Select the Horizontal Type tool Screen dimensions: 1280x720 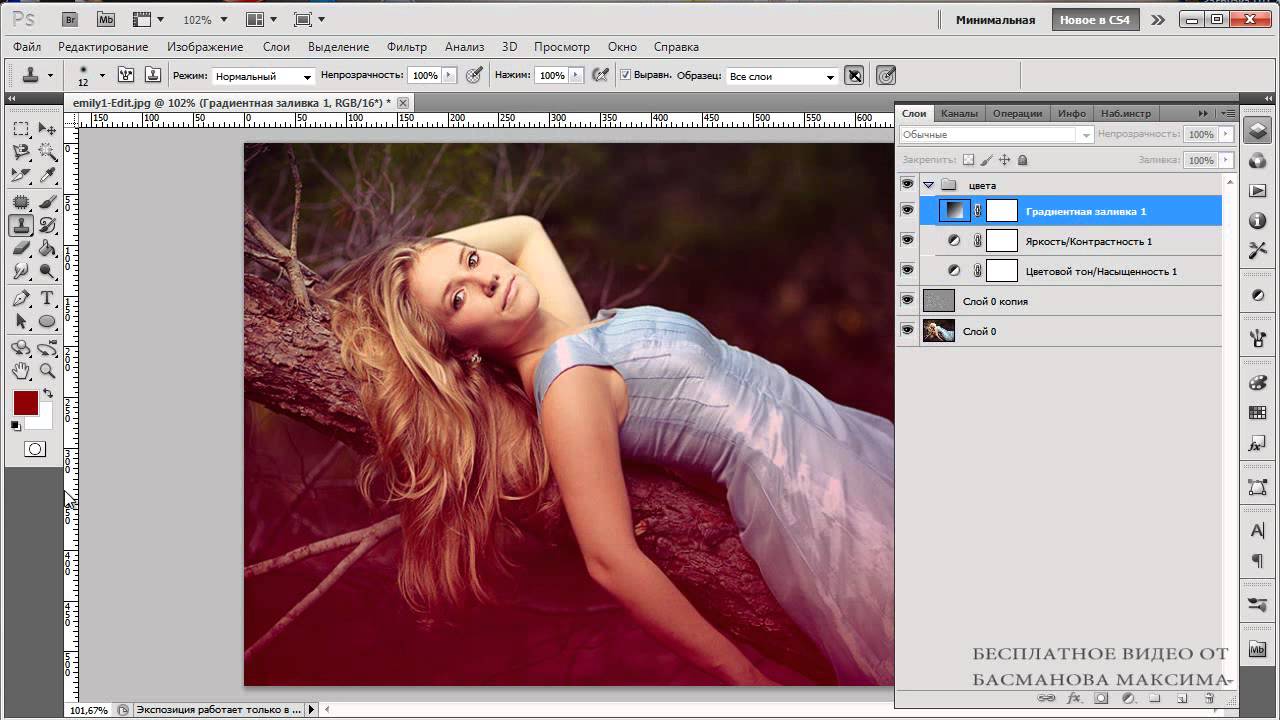47,298
